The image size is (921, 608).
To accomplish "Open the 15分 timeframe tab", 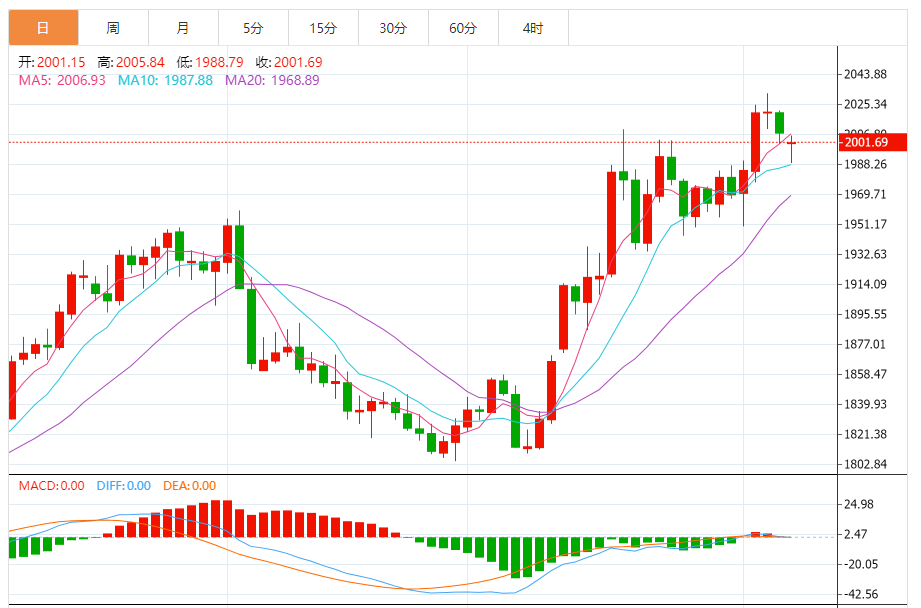I will click(323, 28).
